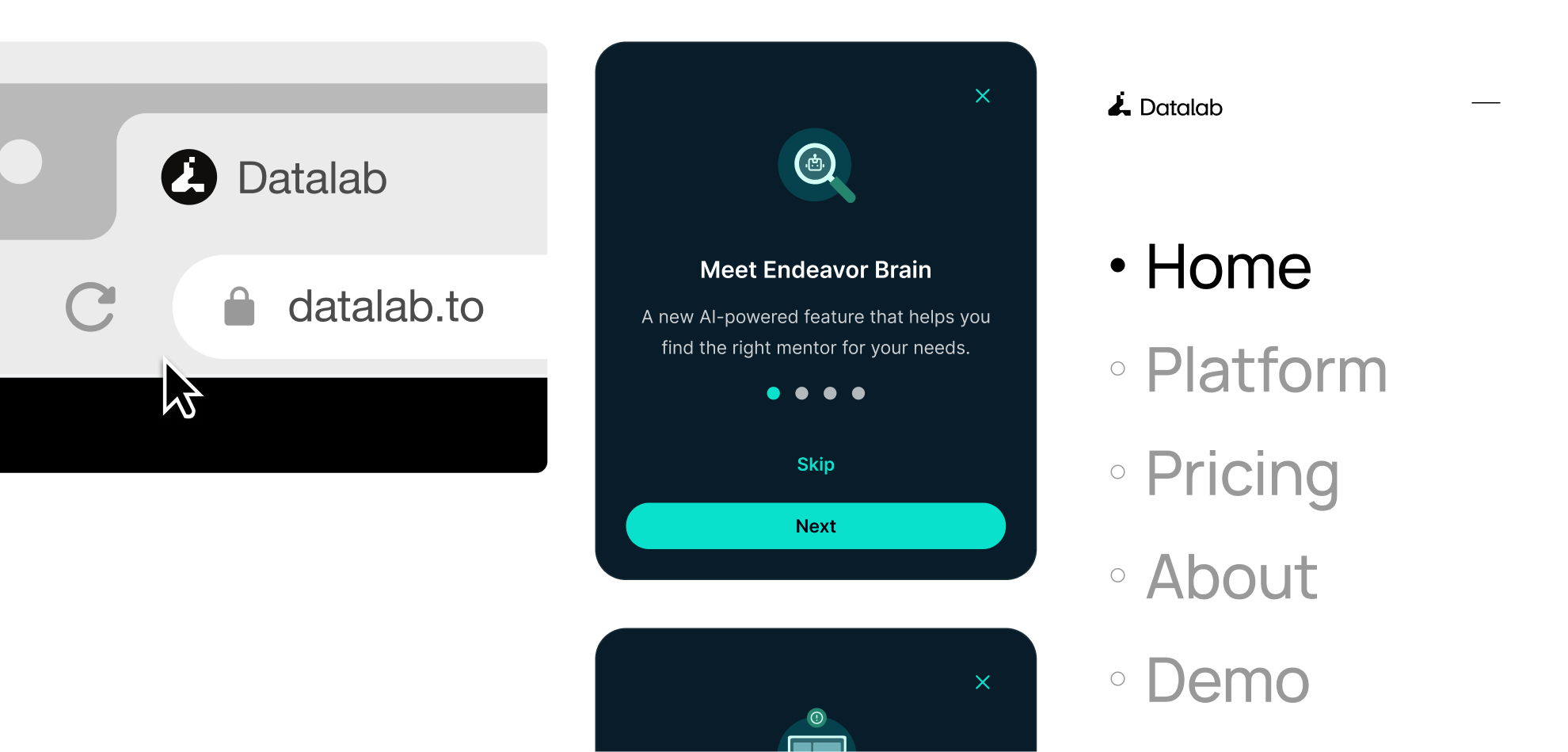The image size is (1568, 752).
Task: Click the padlock icon in address bar
Action: coord(239,307)
